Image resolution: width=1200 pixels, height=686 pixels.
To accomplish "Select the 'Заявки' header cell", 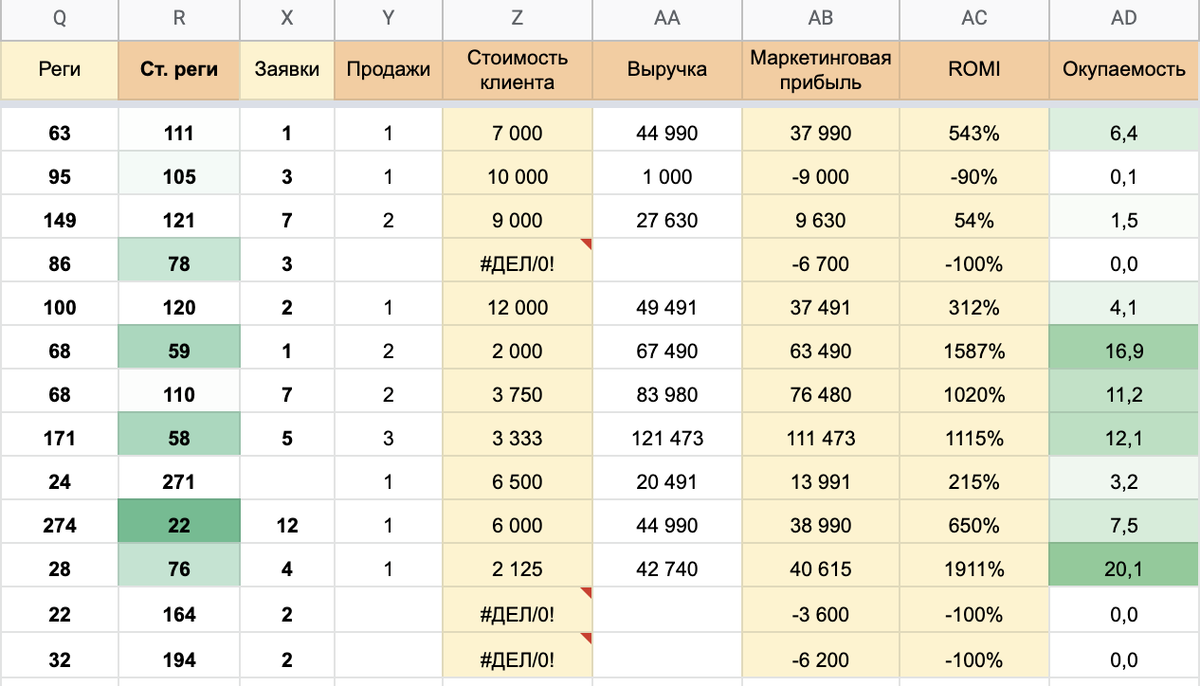I will (287, 70).
